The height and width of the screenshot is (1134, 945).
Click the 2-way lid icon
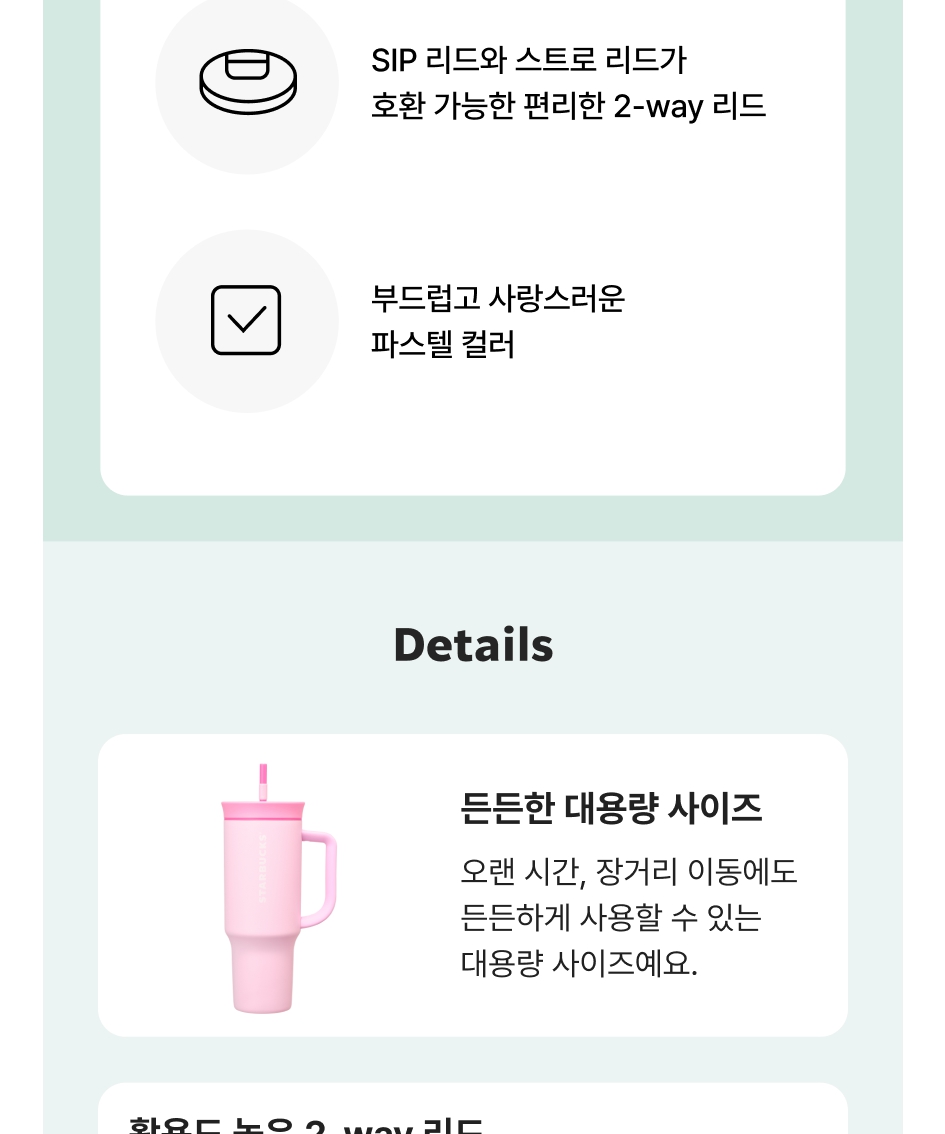[x=248, y=82]
